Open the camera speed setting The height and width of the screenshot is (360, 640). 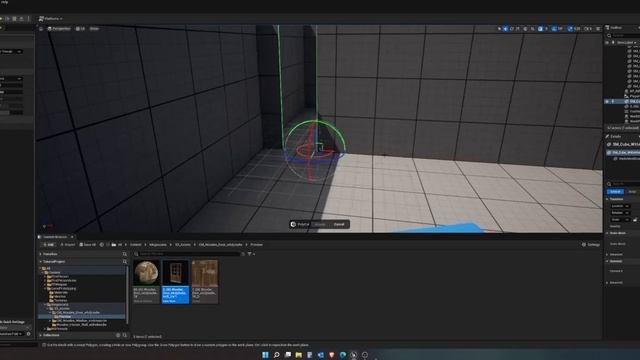(588, 29)
